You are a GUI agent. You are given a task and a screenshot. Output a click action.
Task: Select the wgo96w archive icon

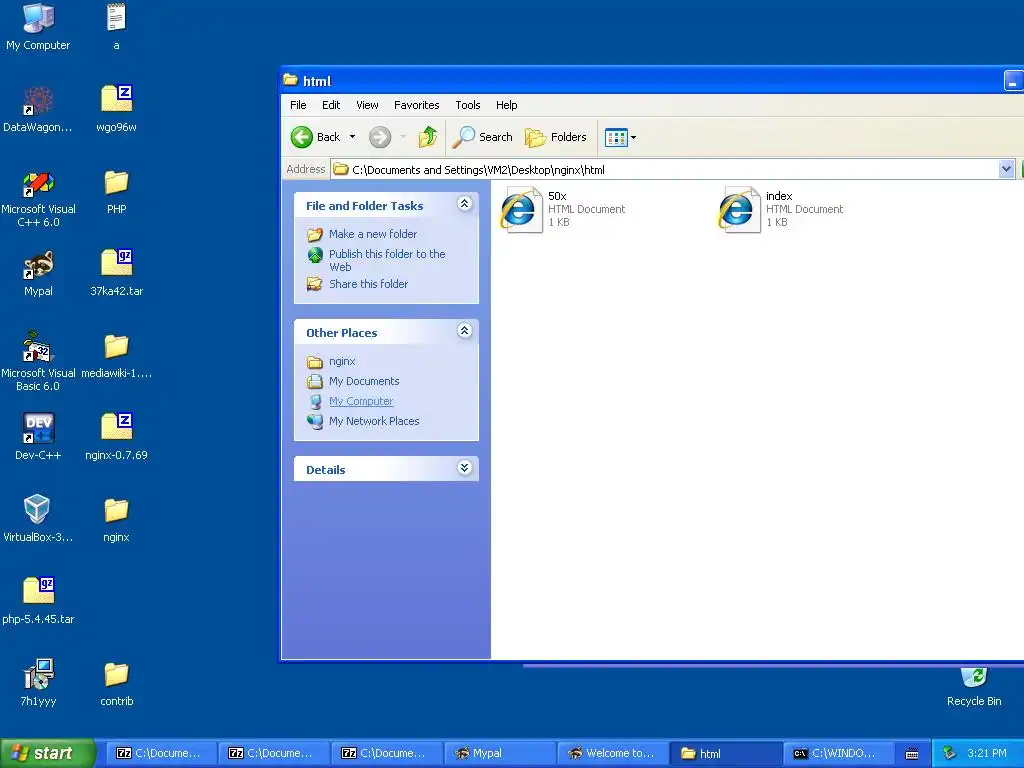pos(116,109)
